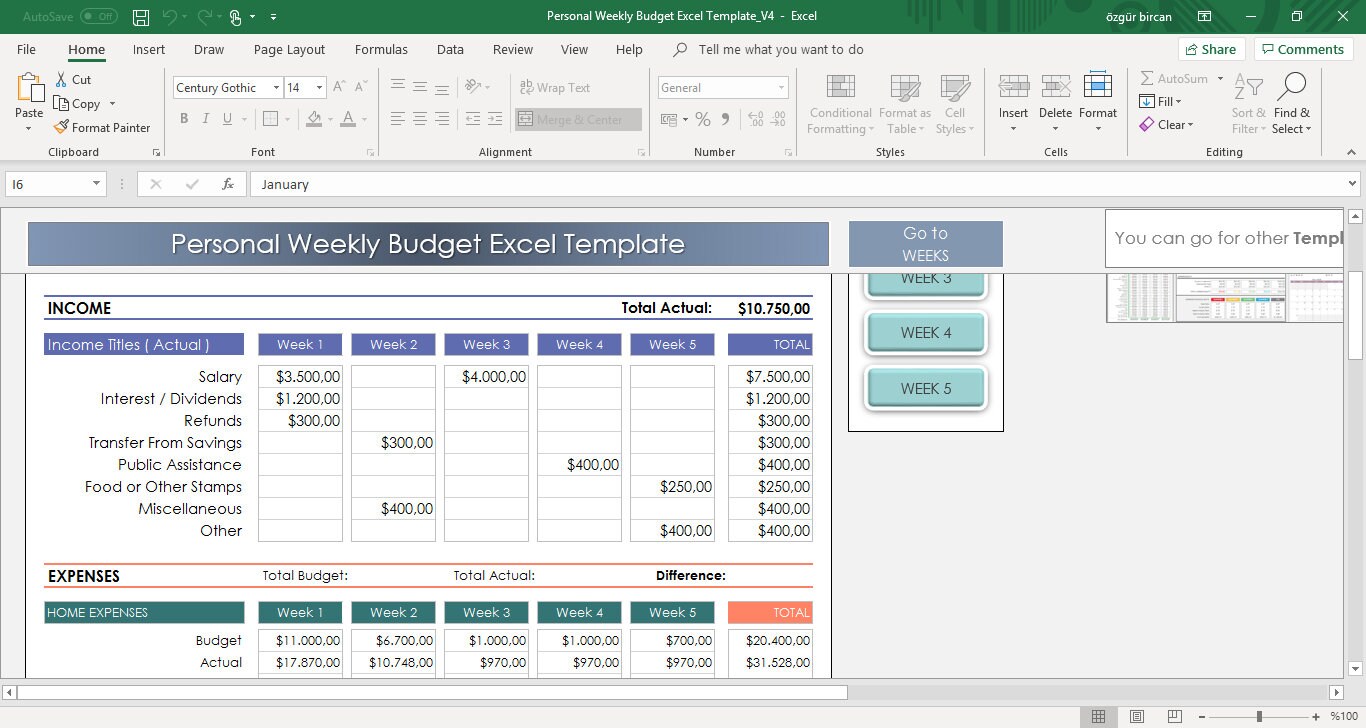
Task: Open Conditional Formatting options
Action: pos(839,104)
